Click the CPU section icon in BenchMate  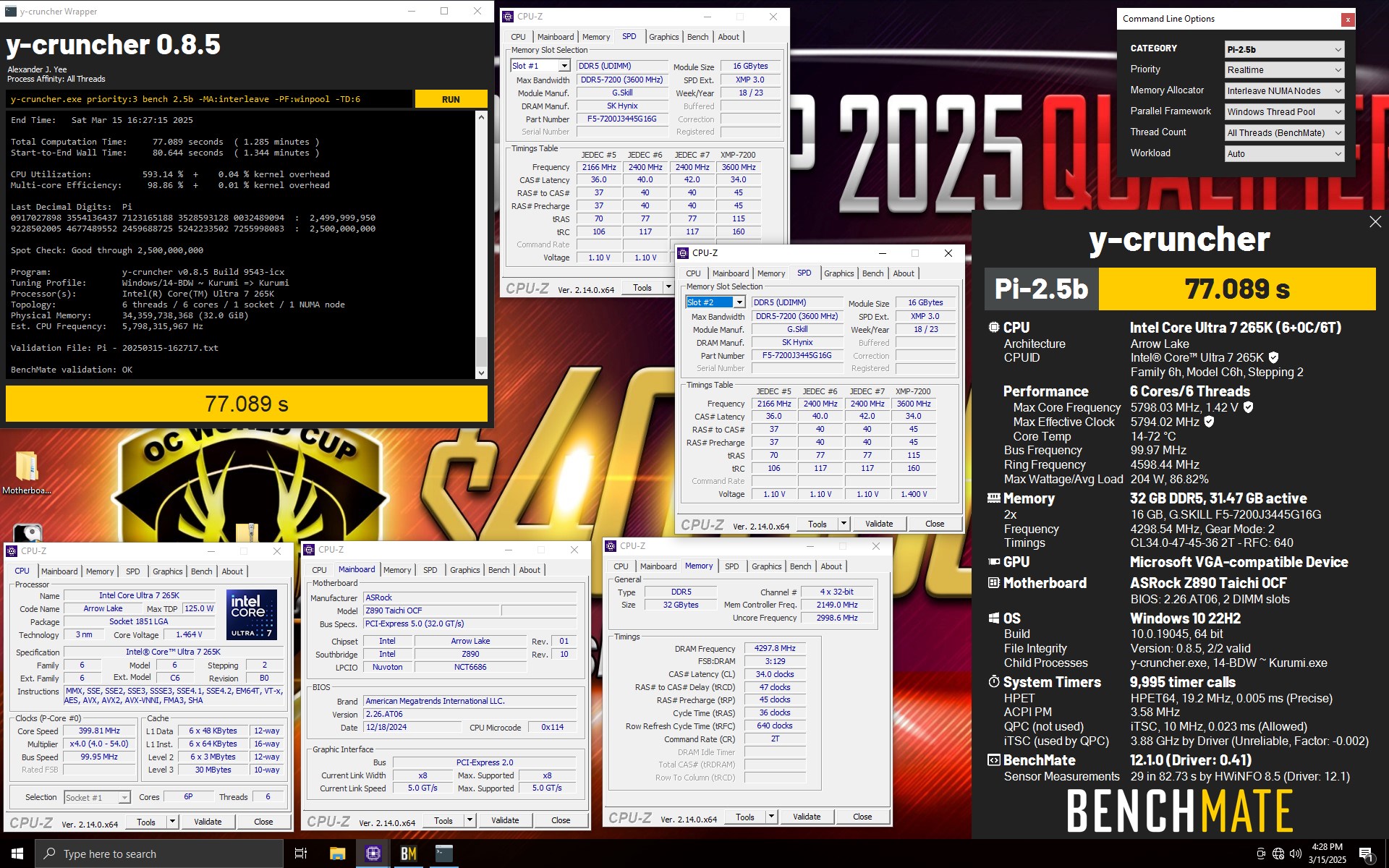[x=994, y=327]
